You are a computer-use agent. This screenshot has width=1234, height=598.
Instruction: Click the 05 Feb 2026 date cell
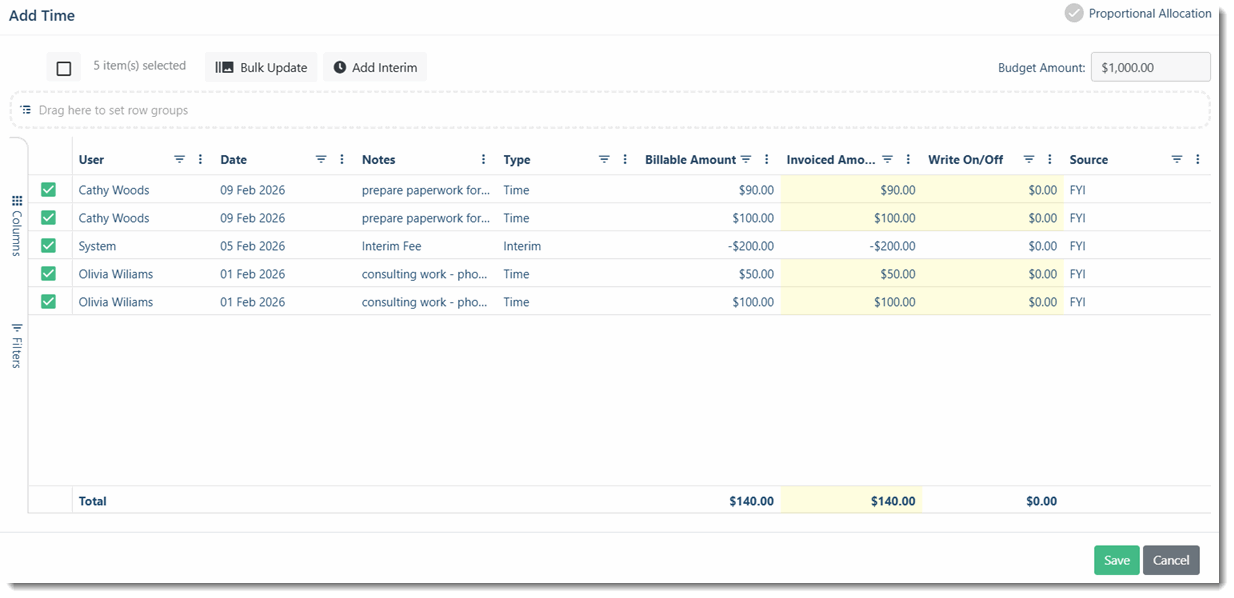(x=285, y=246)
